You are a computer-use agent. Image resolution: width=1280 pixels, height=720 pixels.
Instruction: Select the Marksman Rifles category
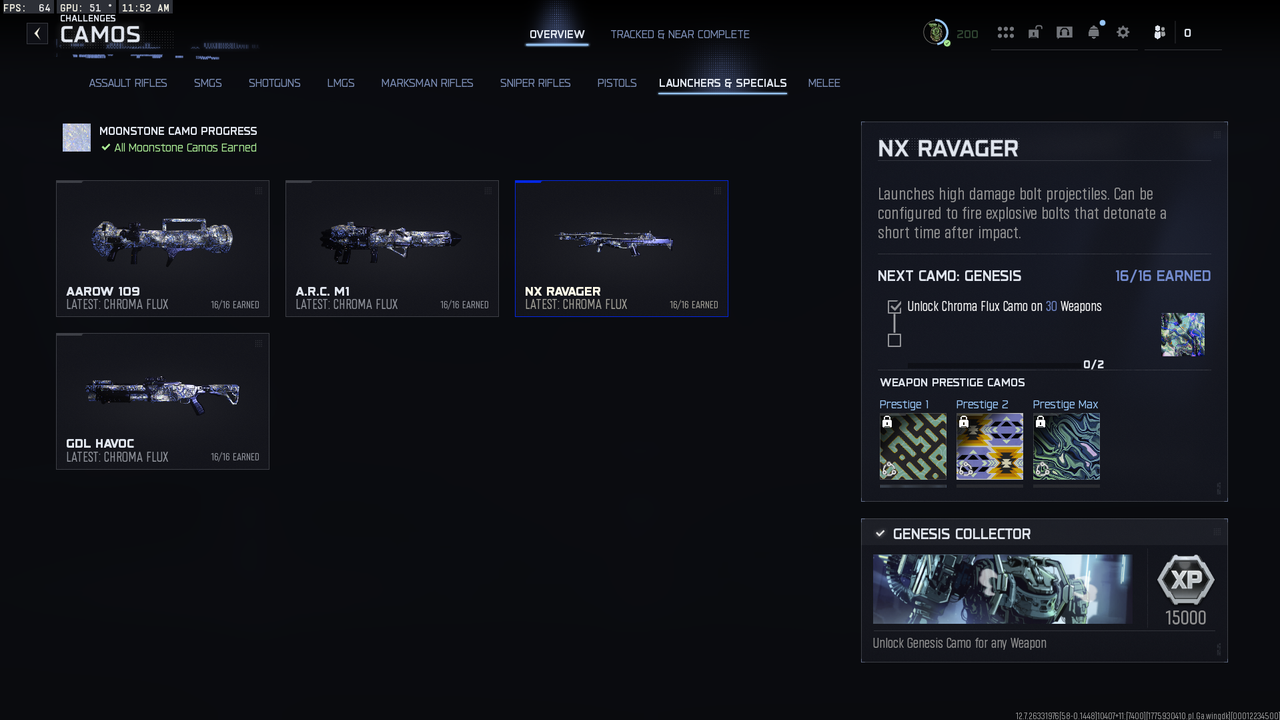427,83
